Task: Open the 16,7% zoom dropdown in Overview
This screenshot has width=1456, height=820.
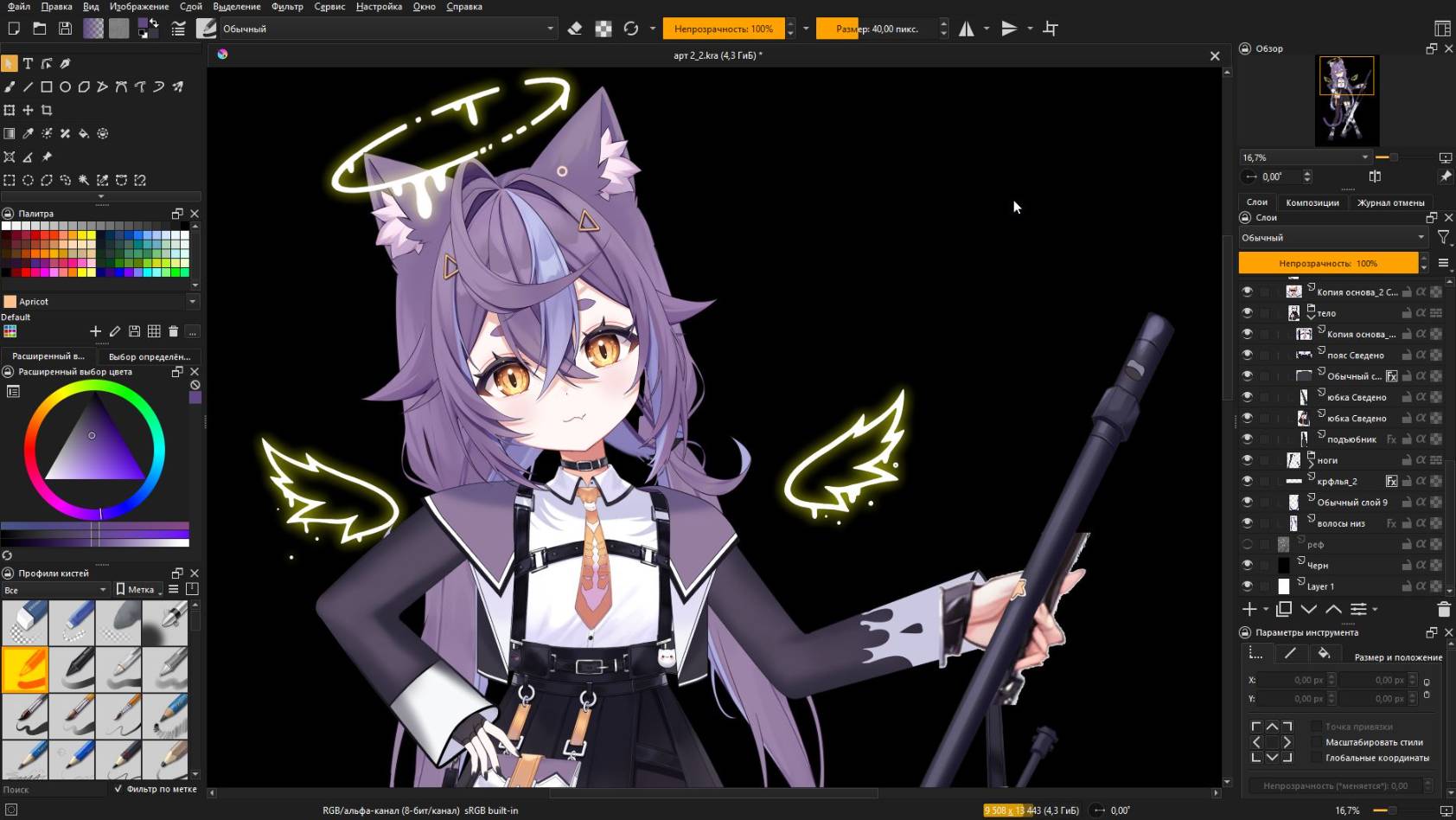Action: [x=1305, y=157]
